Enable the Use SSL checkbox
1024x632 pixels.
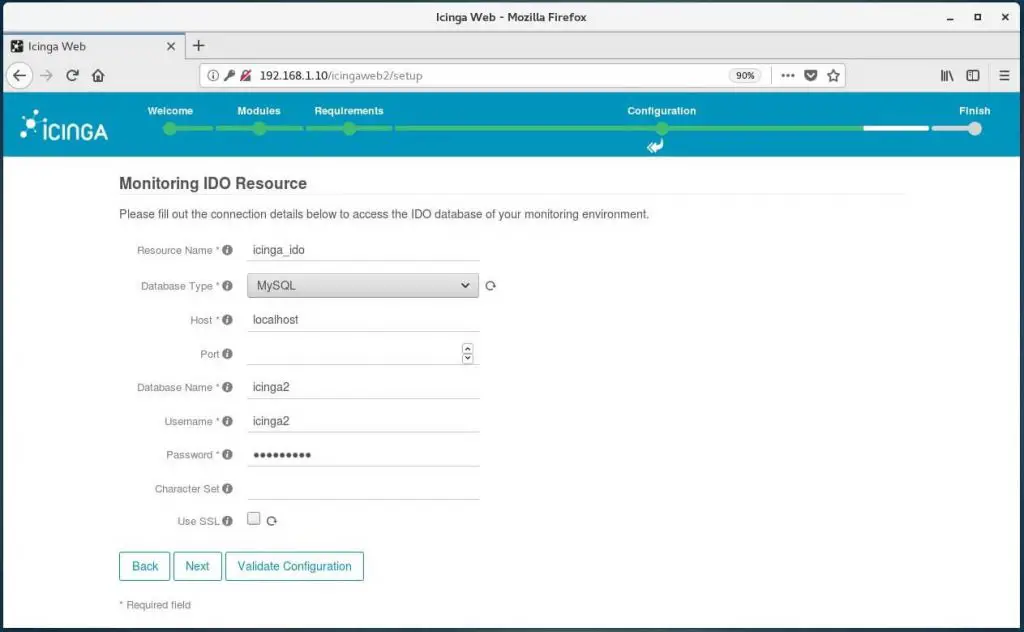click(x=253, y=518)
